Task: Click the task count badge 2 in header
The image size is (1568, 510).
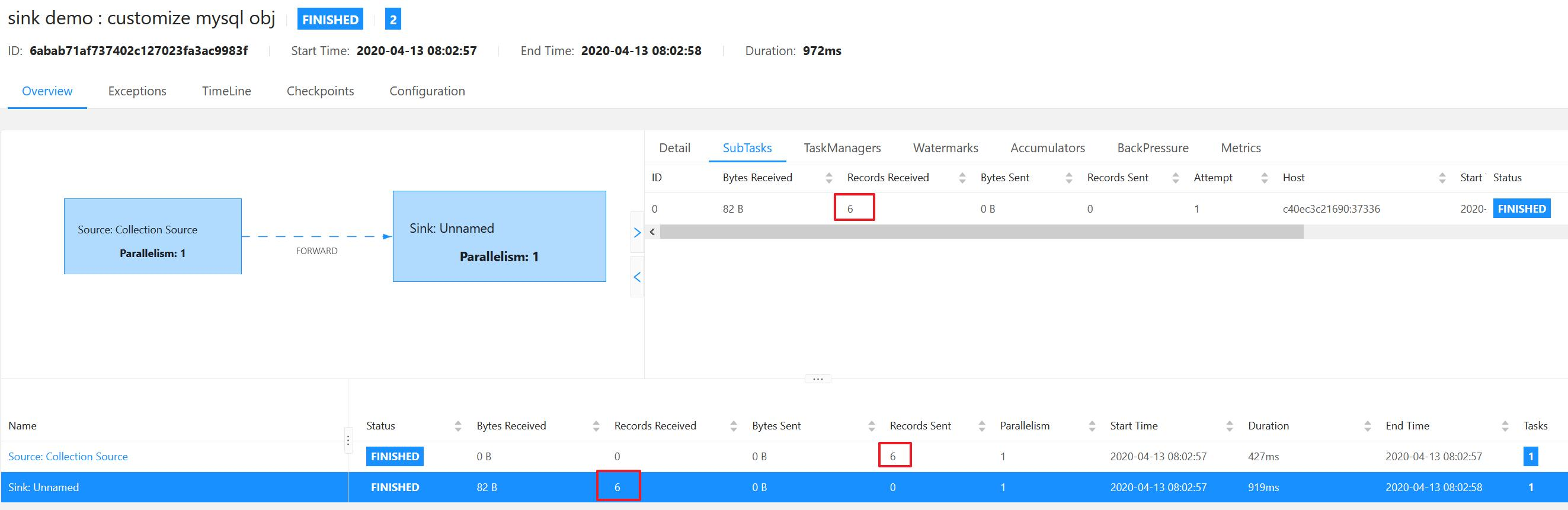Action: point(393,20)
